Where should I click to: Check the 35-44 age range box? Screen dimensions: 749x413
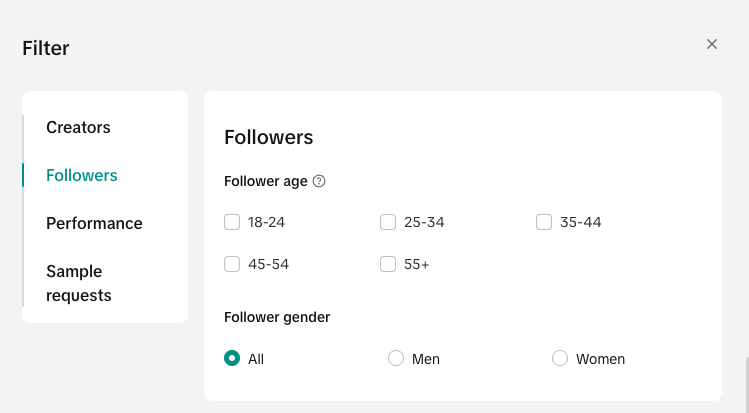[x=544, y=222]
